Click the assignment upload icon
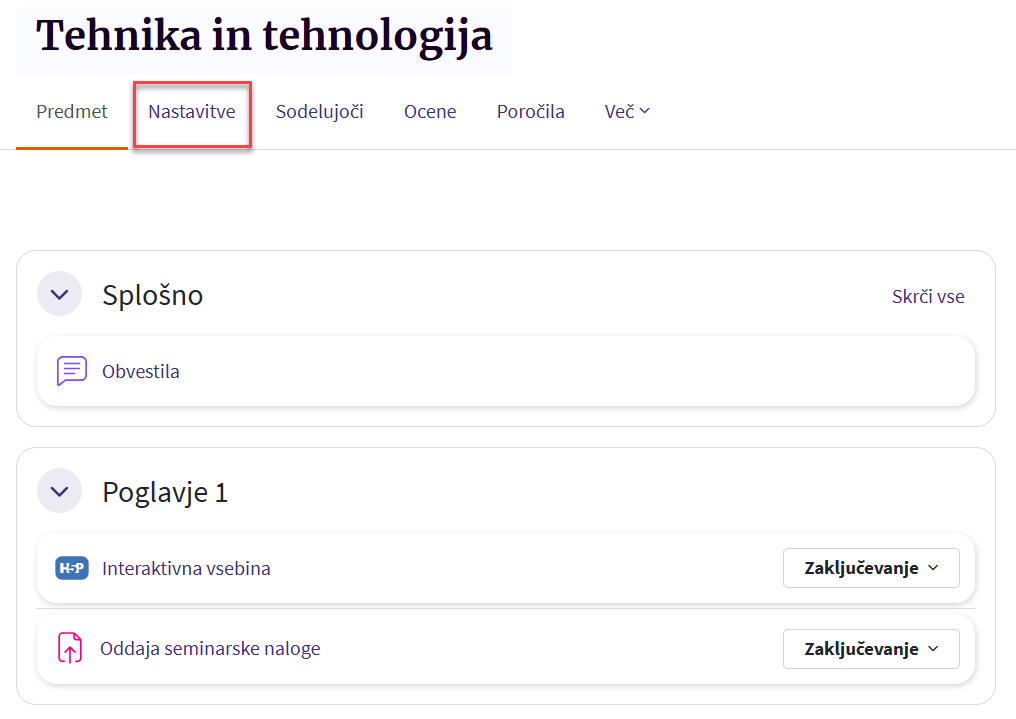1016x719 pixels. [70, 649]
